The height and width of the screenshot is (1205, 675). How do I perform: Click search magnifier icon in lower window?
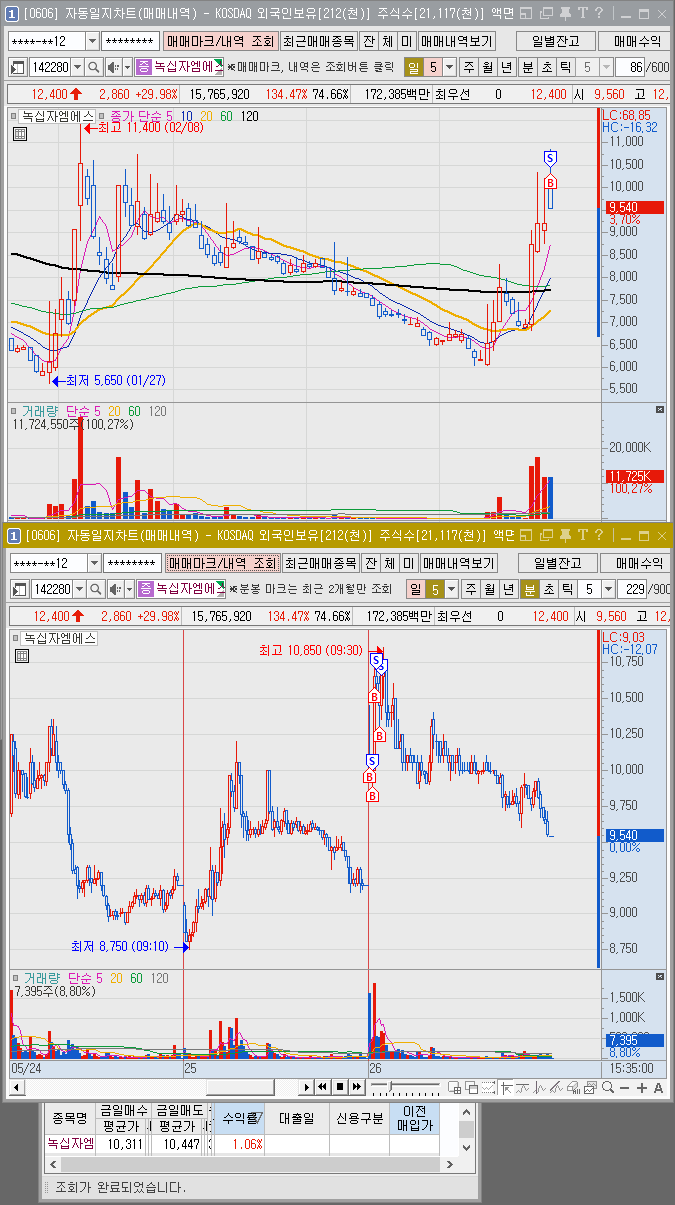(x=95, y=589)
